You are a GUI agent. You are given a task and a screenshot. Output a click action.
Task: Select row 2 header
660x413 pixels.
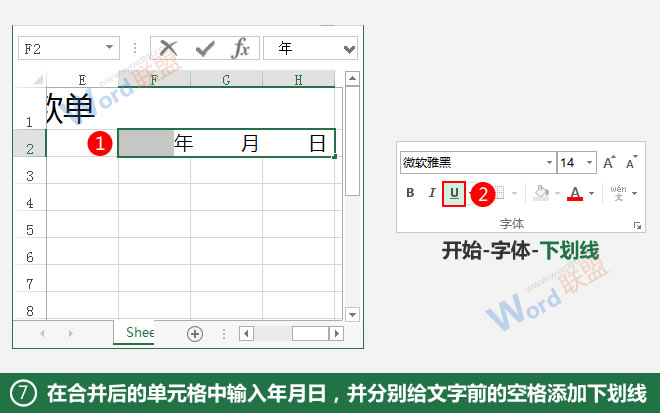click(29, 143)
